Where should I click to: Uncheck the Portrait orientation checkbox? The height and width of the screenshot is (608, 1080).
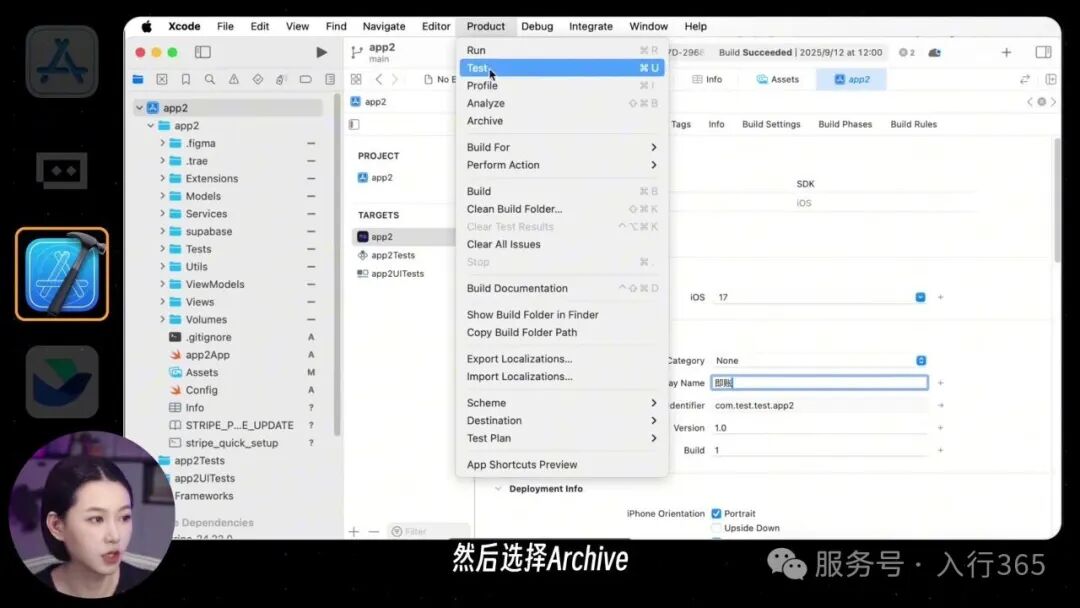click(716, 513)
